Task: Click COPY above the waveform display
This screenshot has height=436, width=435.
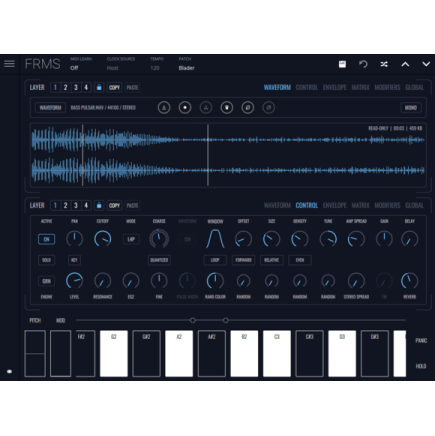Action: (114, 87)
